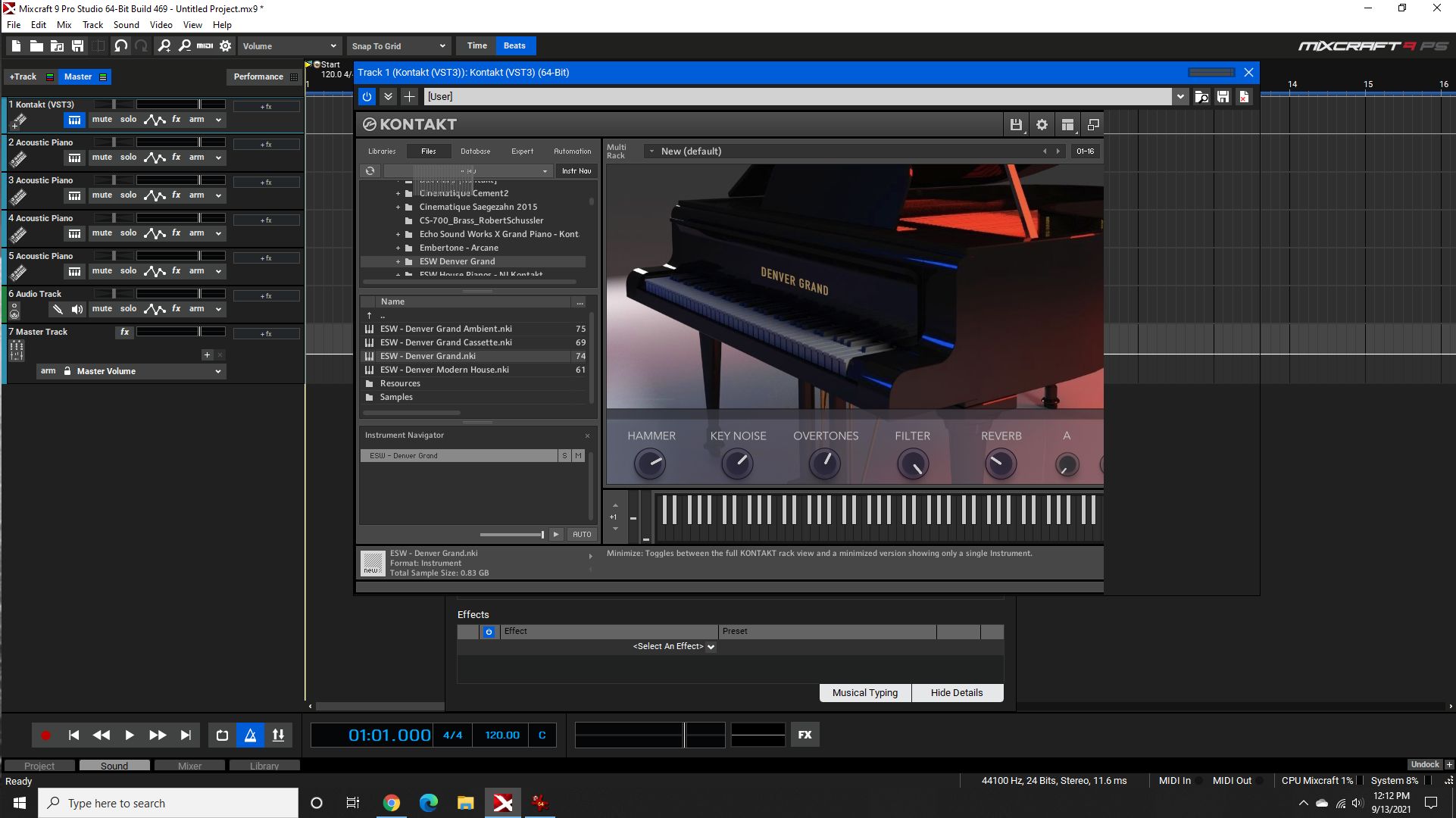This screenshot has width=1456, height=818.
Task: Arm the 4 Acoustic Piano track
Action: (x=197, y=233)
